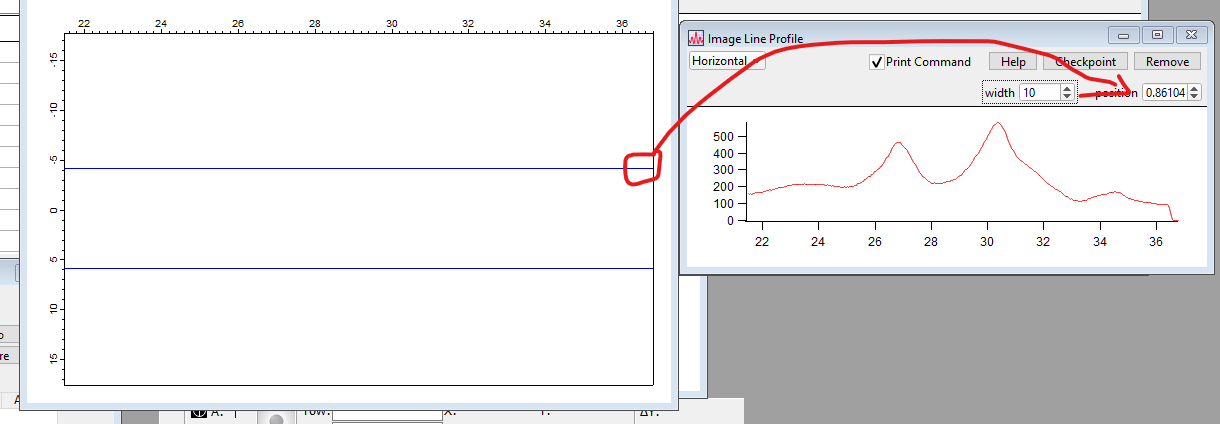Maximize the Image Line Profile window

[1157, 35]
